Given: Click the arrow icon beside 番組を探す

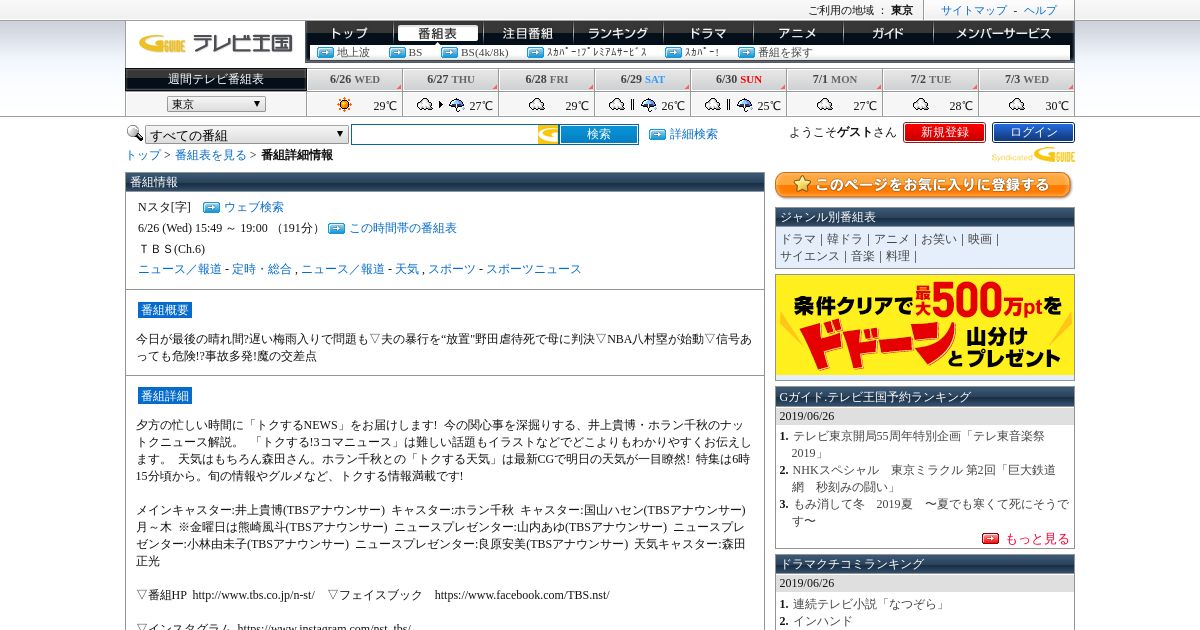Looking at the screenshot, I should (746, 53).
